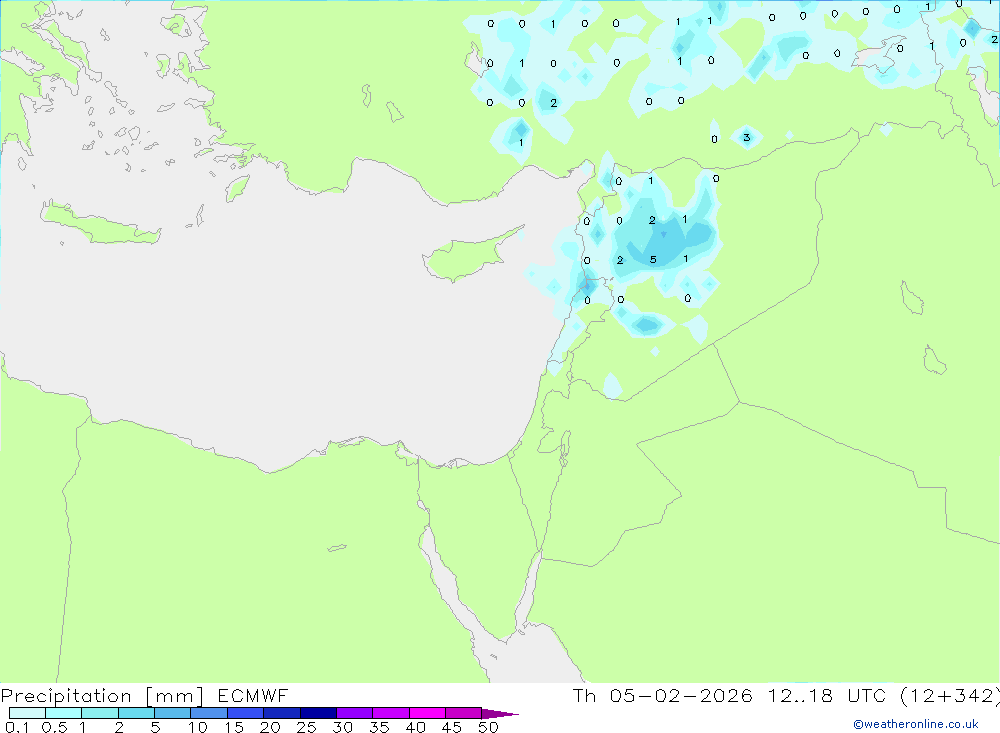Click the "Precipitation" title word
Viewport: 1000px width, 733px height.
pos(66,696)
